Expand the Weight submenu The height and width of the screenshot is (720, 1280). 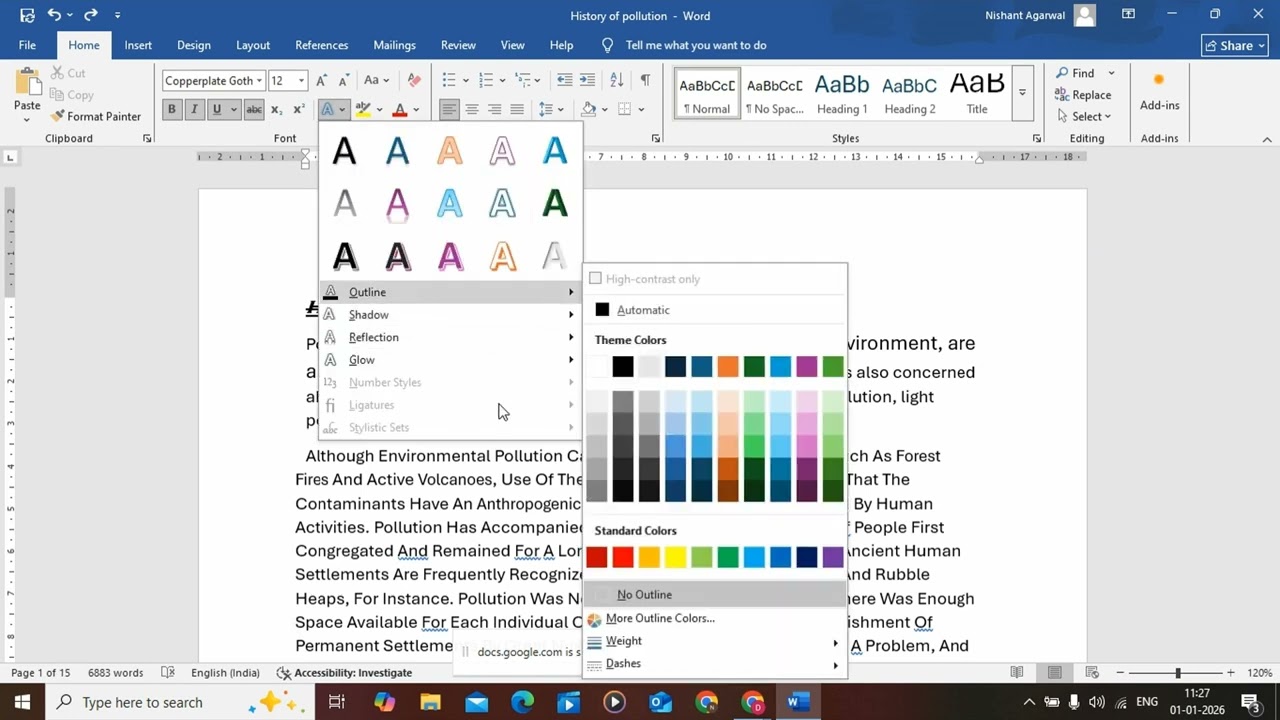click(715, 641)
